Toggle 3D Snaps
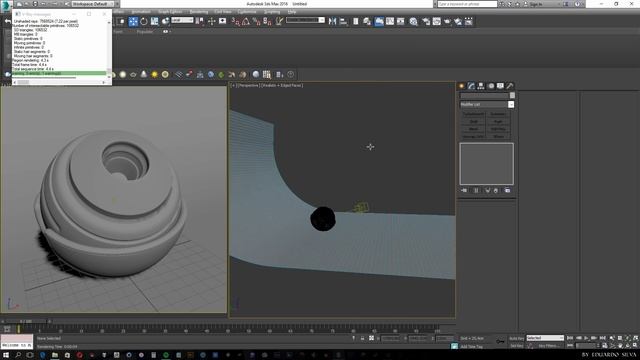Viewport: 640px width, 360px height. [x=236, y=21]
